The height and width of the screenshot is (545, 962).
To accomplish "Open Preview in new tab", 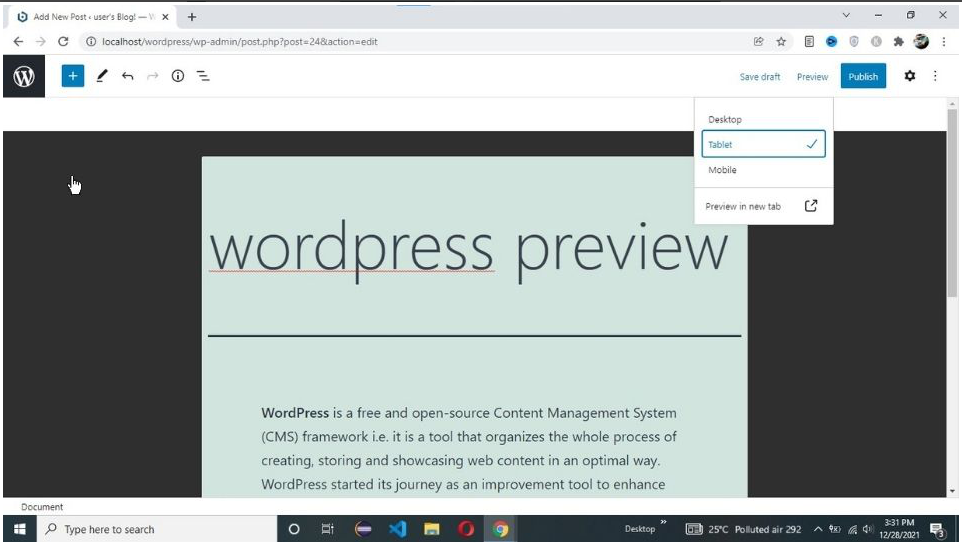I will (x=763, y=206).
